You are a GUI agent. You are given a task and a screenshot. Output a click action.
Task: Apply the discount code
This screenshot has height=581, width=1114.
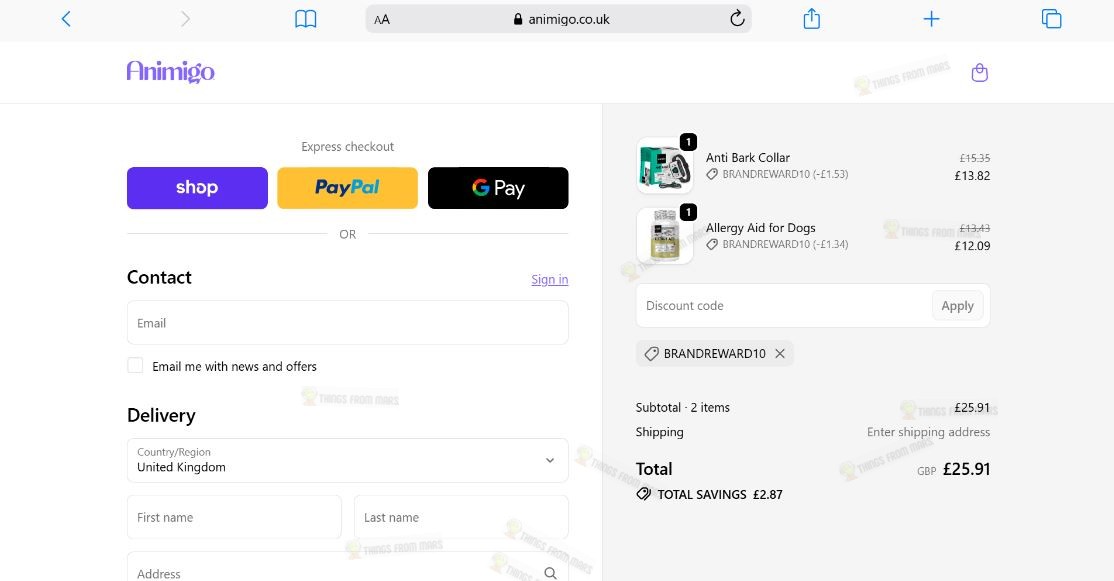[958, 305]
